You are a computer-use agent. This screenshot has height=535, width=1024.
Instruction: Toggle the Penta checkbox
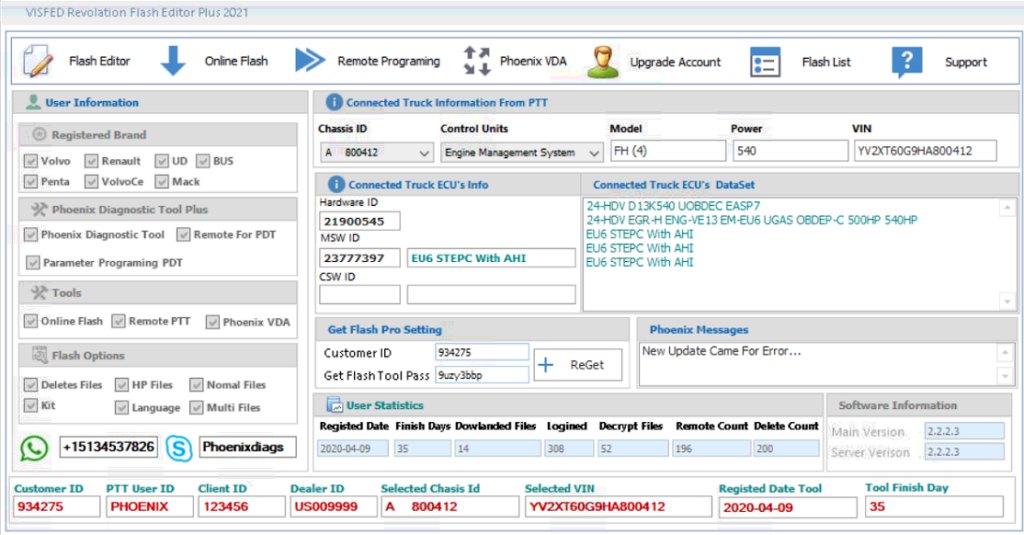coord(31,181)
